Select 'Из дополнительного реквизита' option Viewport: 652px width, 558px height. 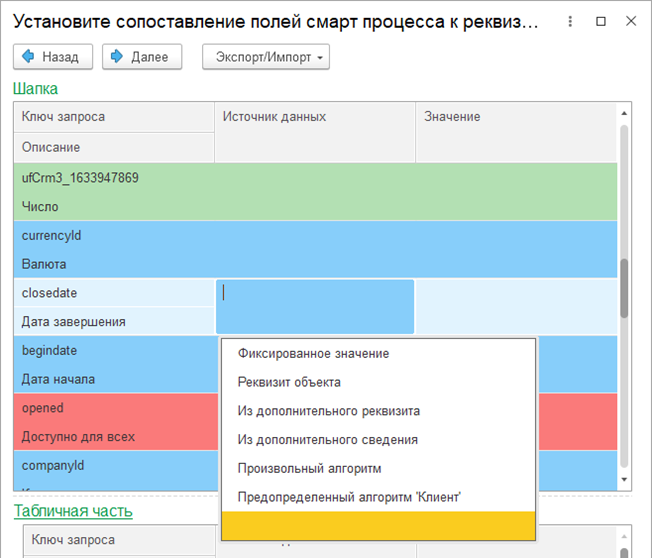(328, 411)
